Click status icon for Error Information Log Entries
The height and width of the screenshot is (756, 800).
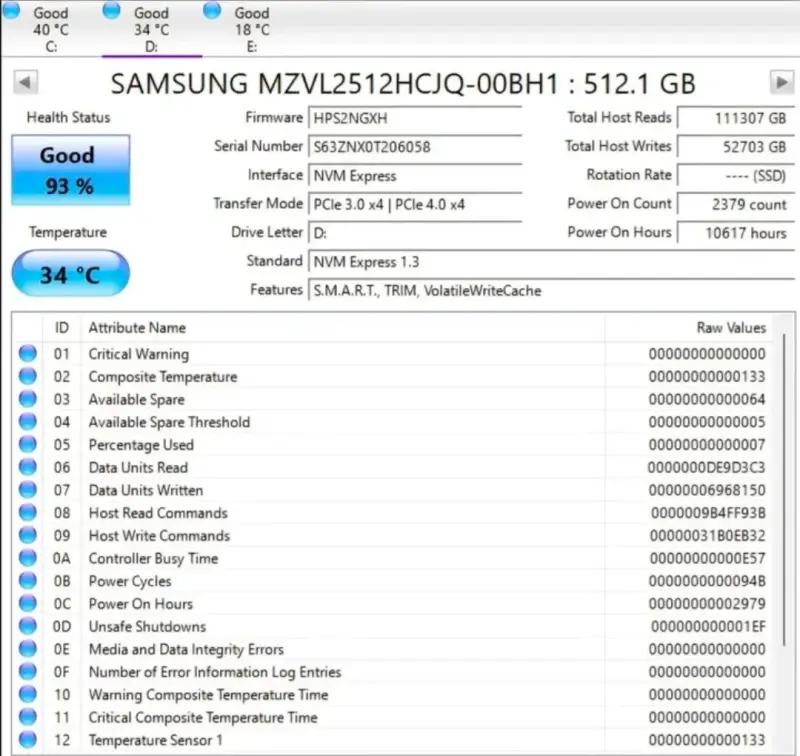coord(28,671)
